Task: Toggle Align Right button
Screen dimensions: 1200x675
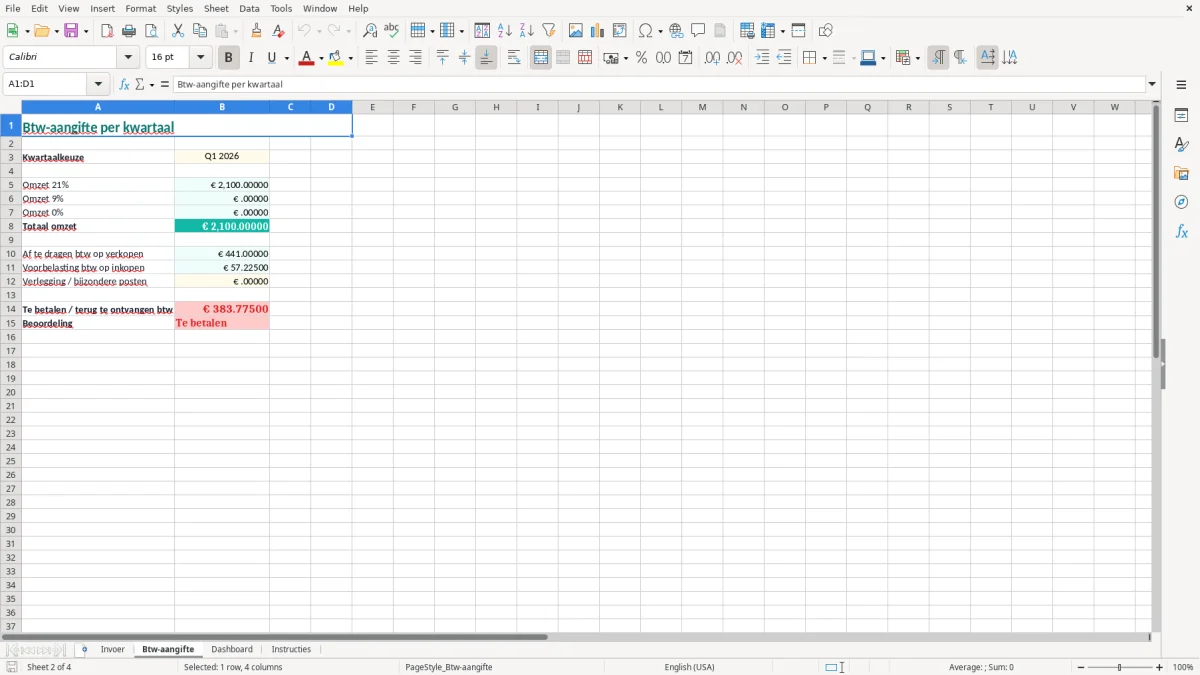Action: tap(415, 58)
